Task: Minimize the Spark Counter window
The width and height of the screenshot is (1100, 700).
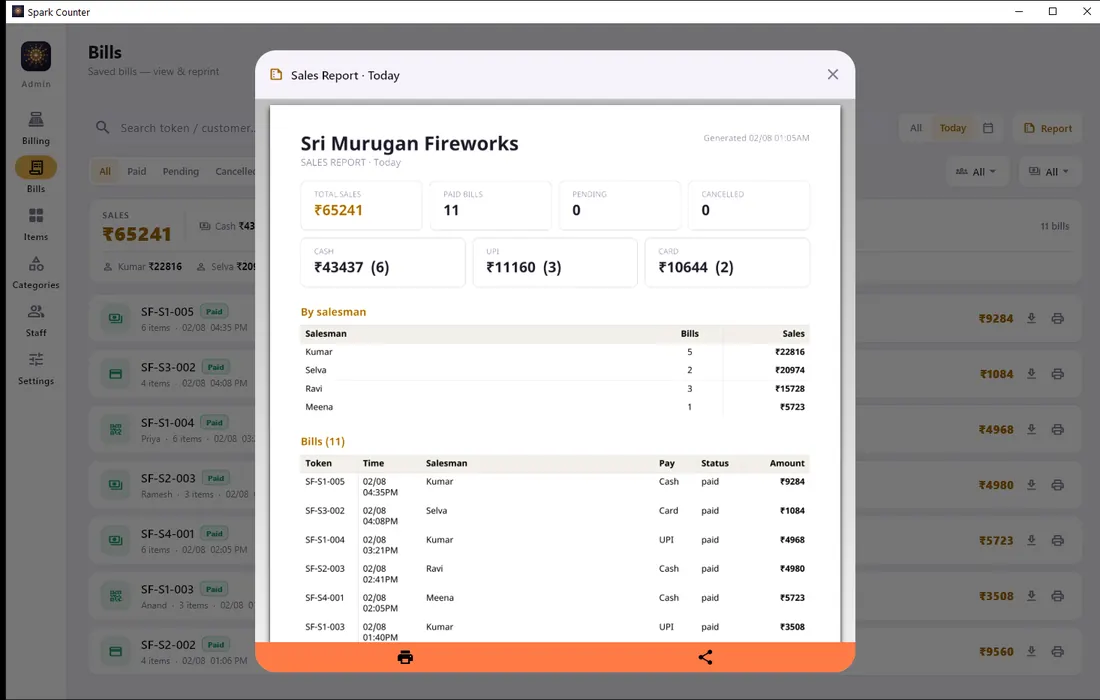Action: pyautogui.click(x=1019, y=11)
